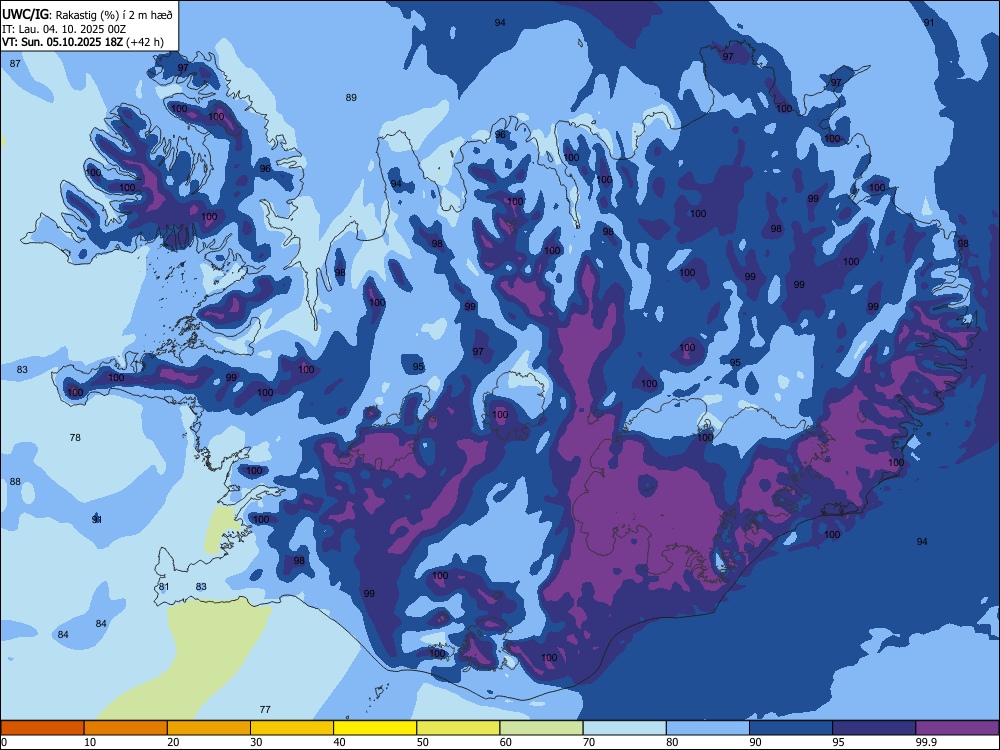1000x750 pixels.
Task: Select the medium blue 80–90 legend swatch
Action: tap(708, 728)
